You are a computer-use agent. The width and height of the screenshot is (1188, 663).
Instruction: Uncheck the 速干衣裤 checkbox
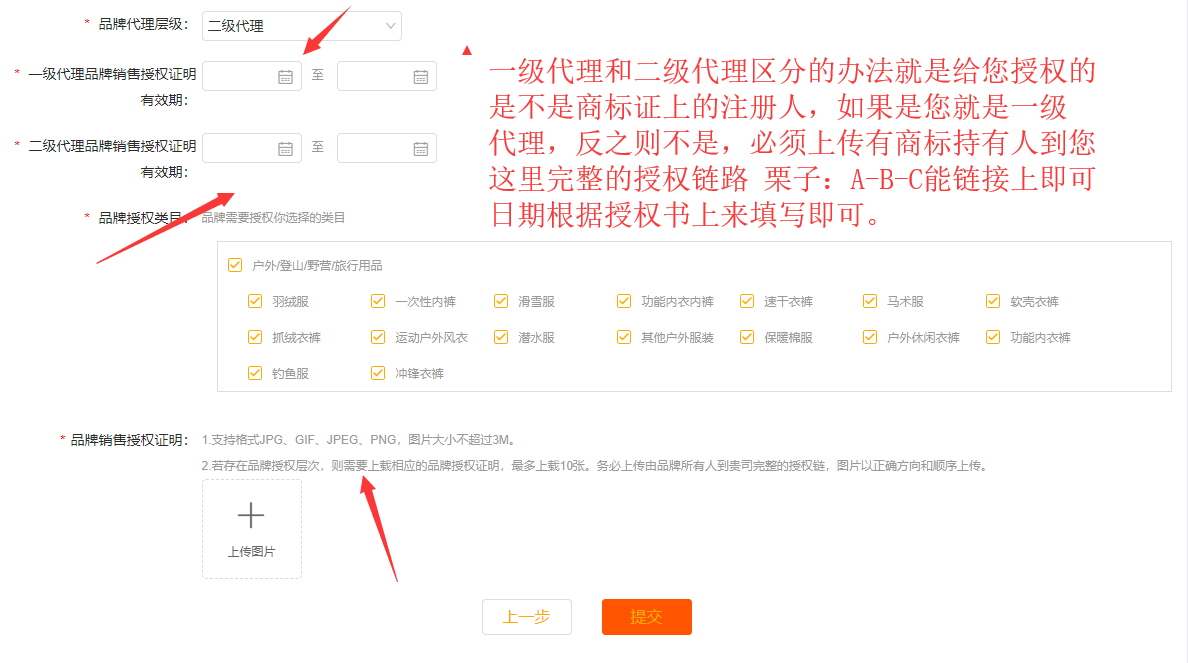(x=746, y=301)
